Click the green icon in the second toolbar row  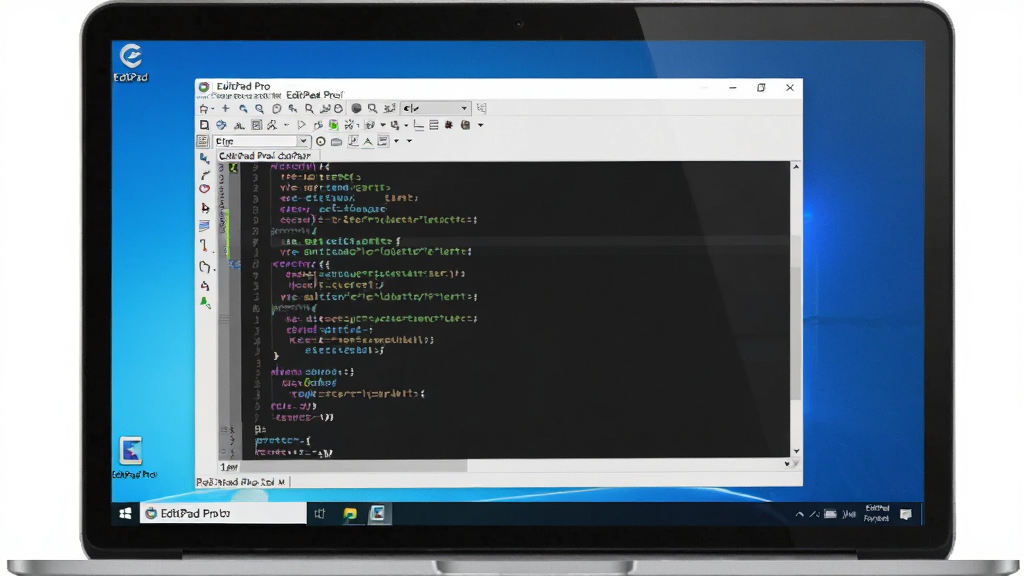coord(334,125)
